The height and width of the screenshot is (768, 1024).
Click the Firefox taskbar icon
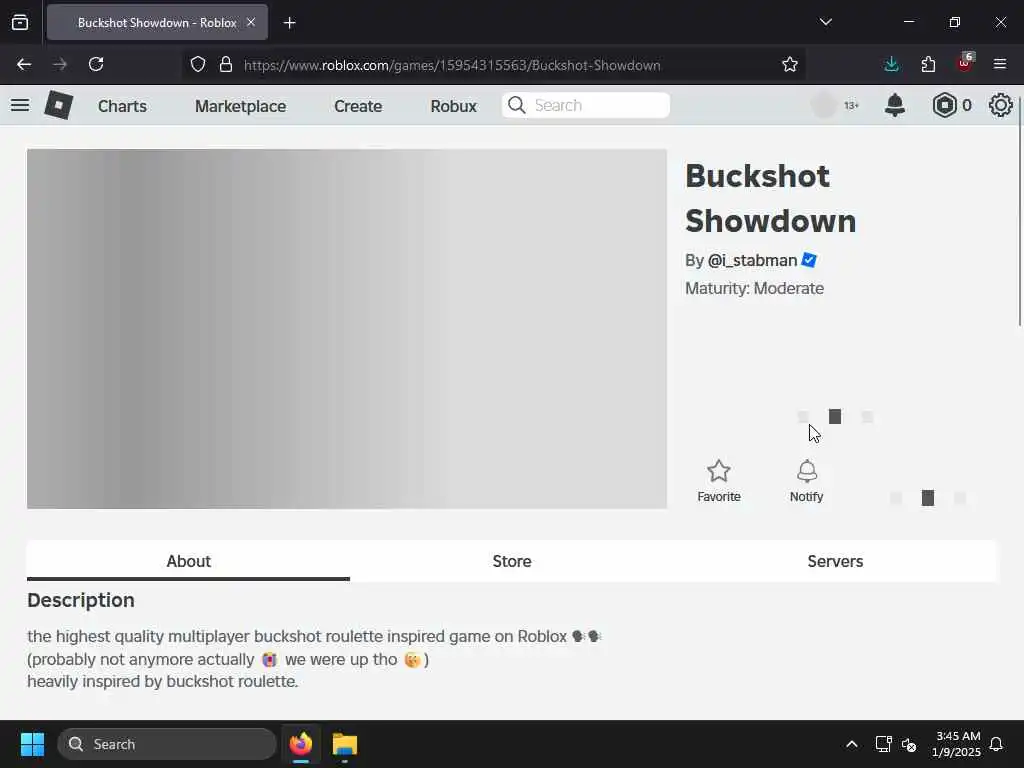click(301, 744)
